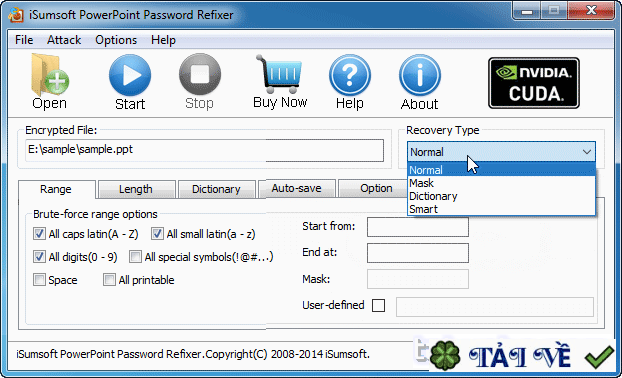This screenshot has width=622, height=378.
Task: Click the grey Stop icon
Action: [200, 75]
